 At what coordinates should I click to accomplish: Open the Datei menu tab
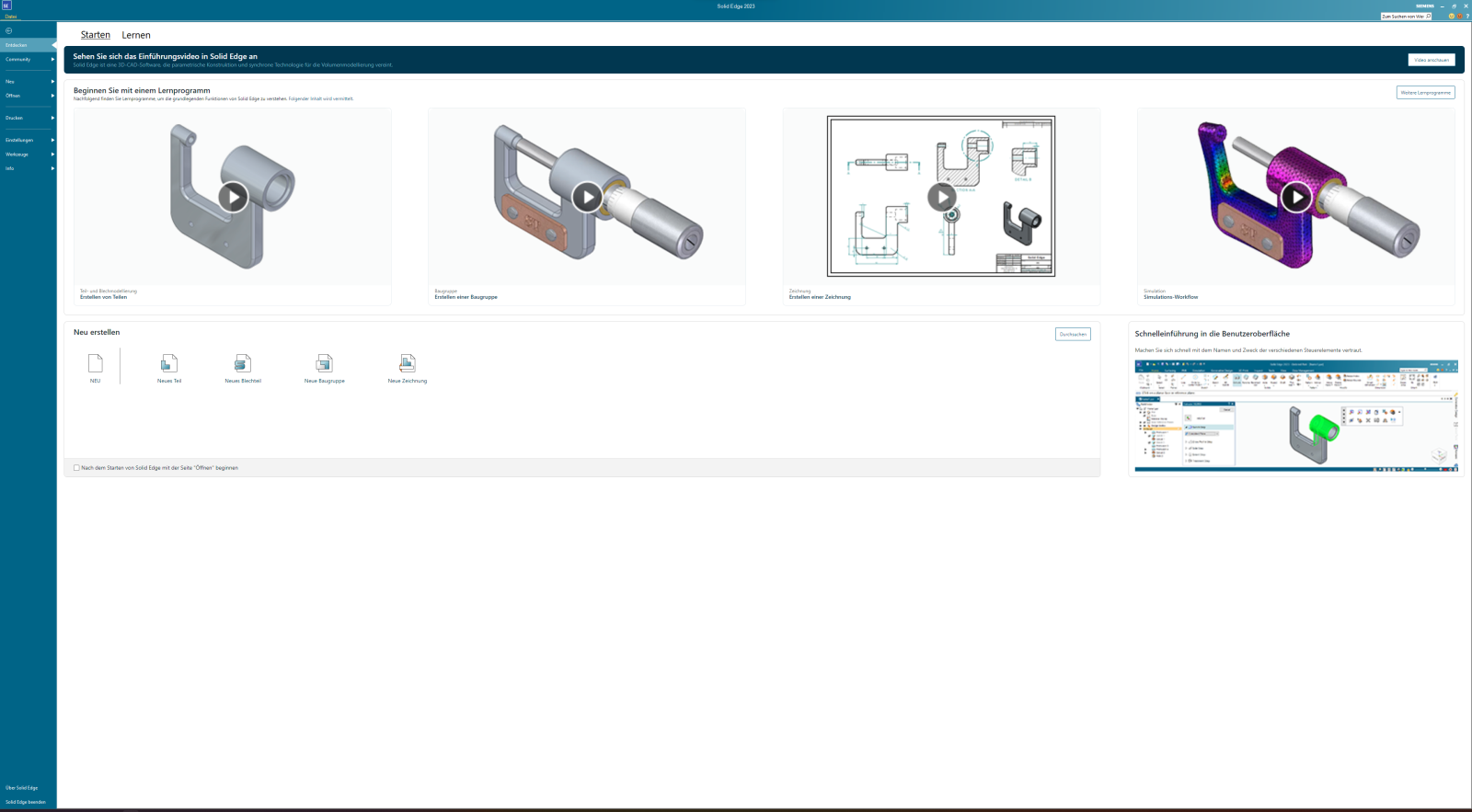click(11, 17)
